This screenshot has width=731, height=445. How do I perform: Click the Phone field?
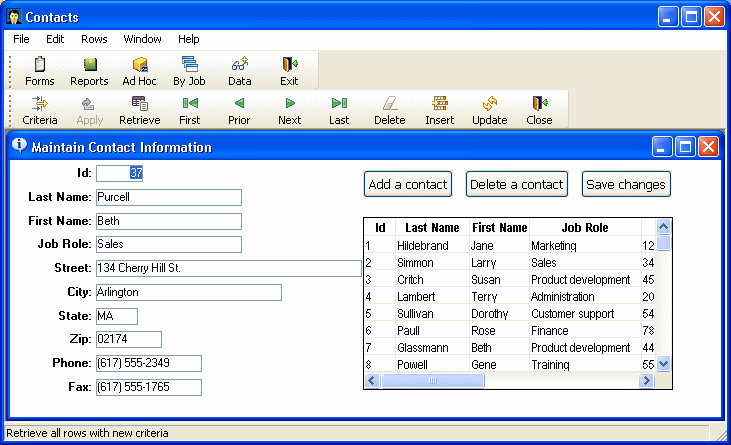(x=149, y=363)
